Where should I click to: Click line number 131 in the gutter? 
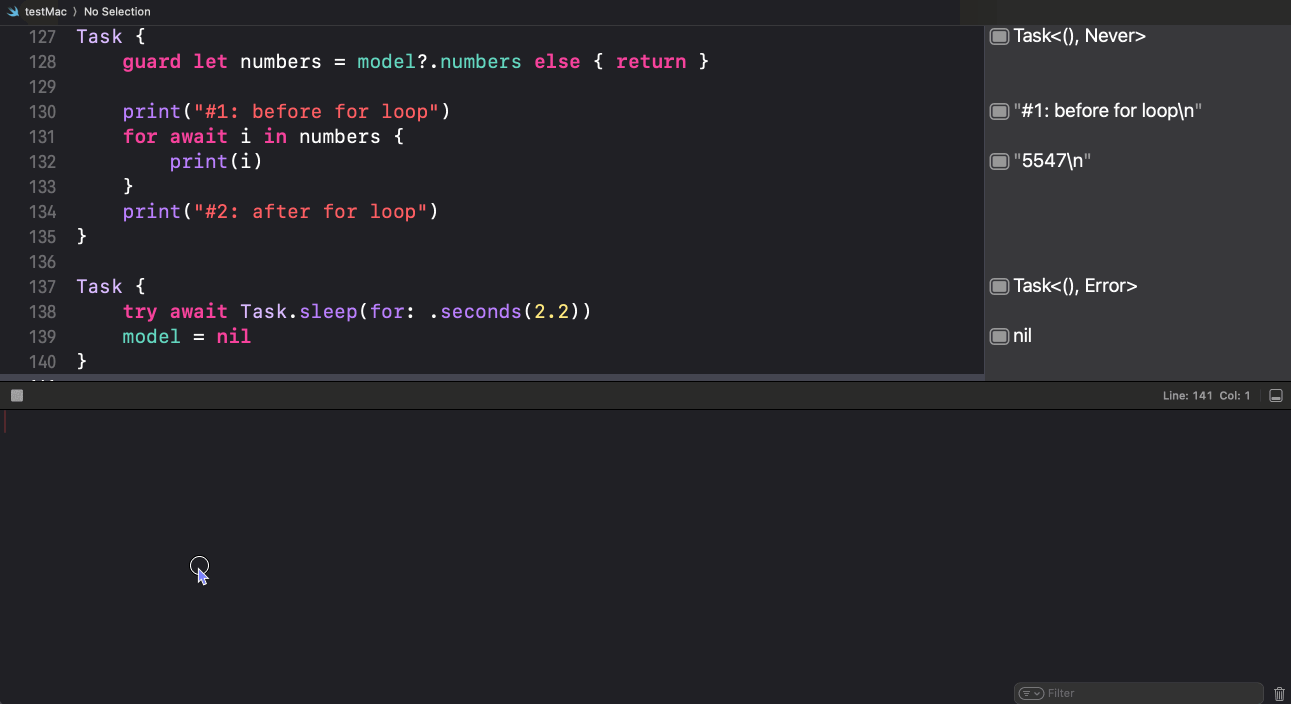(42, 137)
